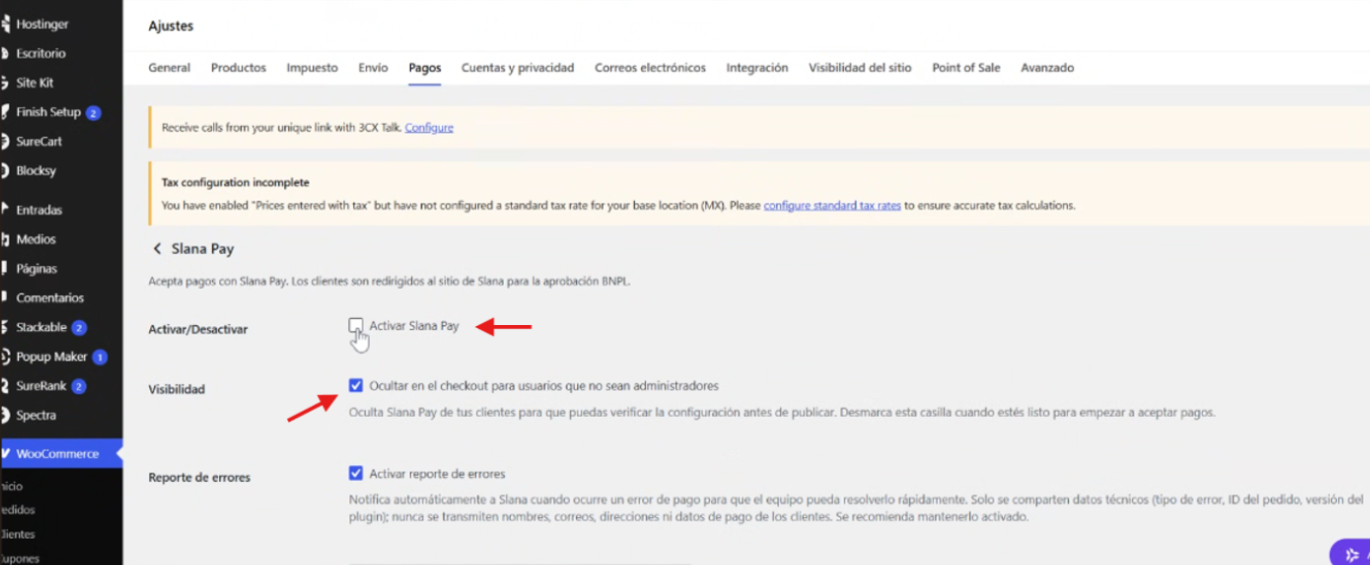
Task: Open Integración tab
Action: (x=757, y=68)
